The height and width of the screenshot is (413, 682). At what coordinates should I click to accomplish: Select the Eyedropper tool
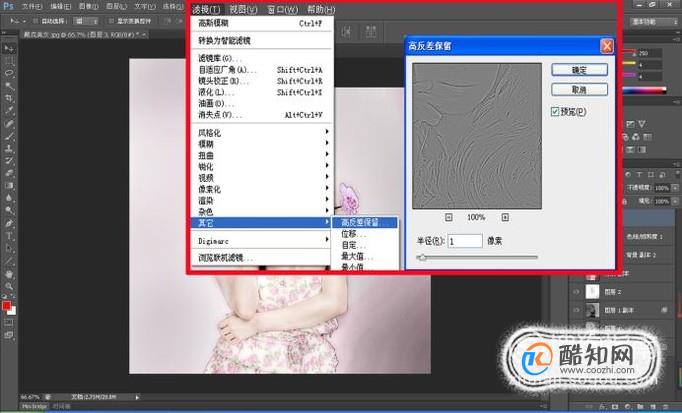click(x=9, y=111)
